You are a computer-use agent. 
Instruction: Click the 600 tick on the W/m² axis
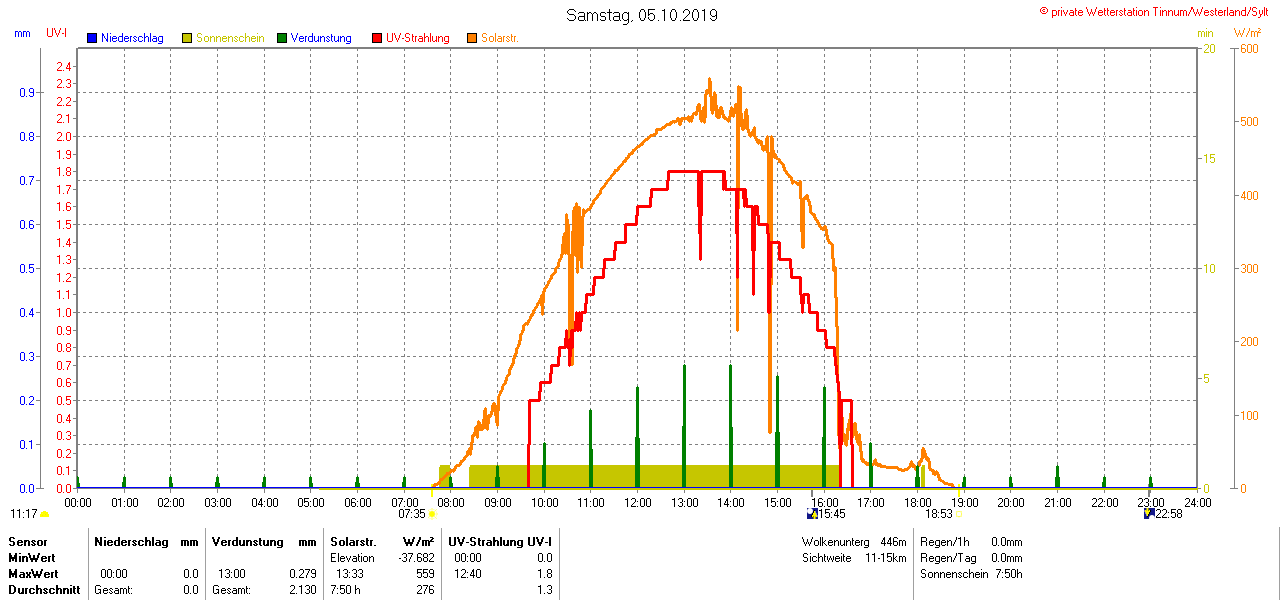(x=1249, y=48)
